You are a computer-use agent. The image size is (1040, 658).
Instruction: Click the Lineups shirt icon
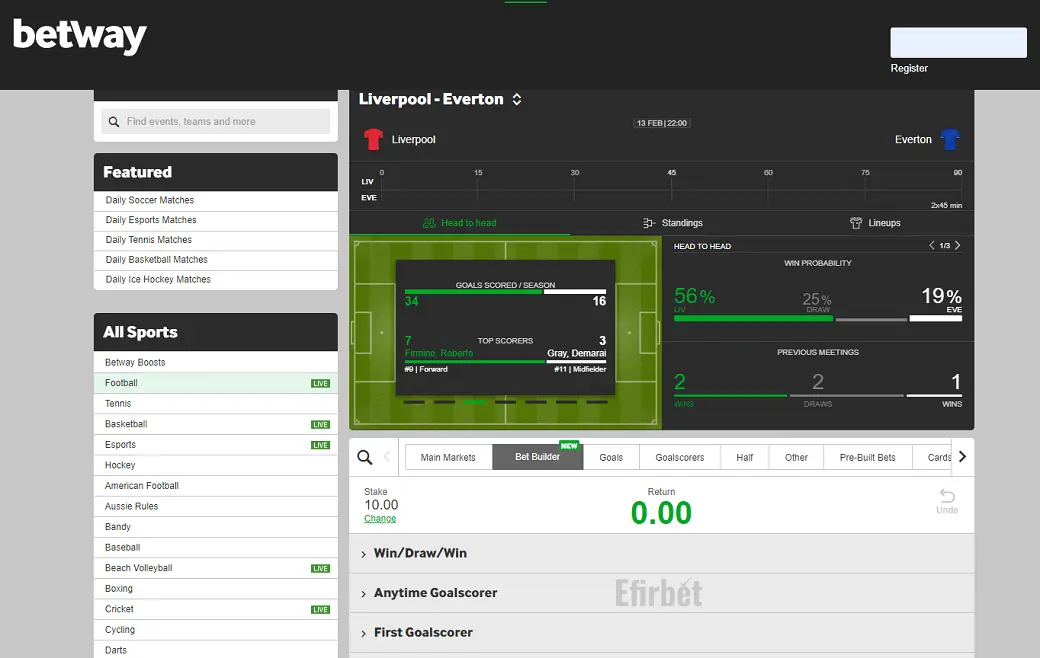(x=856, y=223)
